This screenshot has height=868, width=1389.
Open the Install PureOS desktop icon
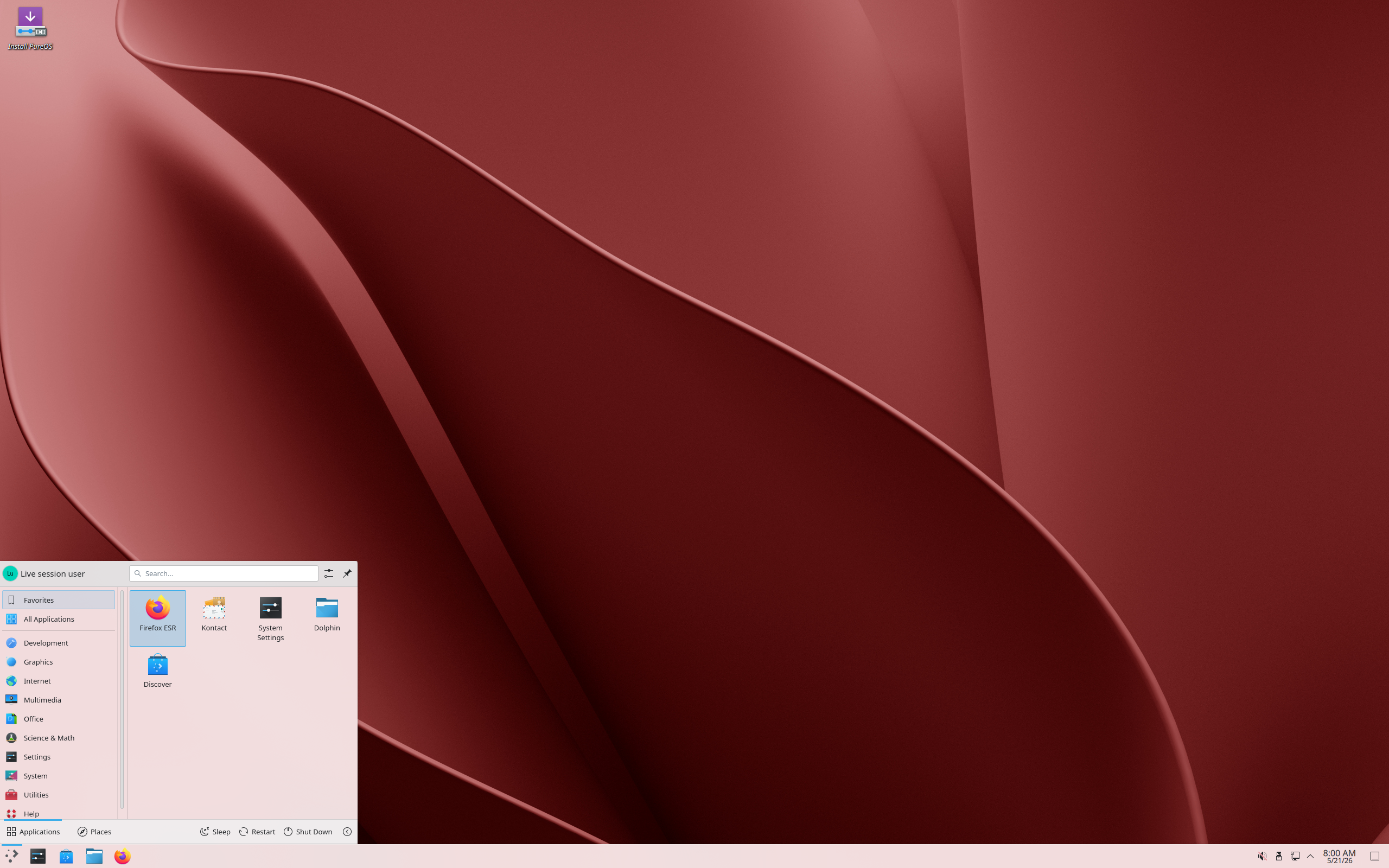30,29
